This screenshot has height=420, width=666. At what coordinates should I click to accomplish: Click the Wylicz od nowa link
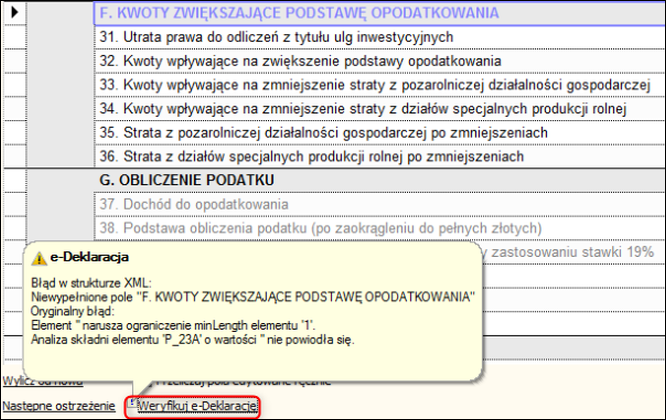pyautogui.click(x=42, y=381)
